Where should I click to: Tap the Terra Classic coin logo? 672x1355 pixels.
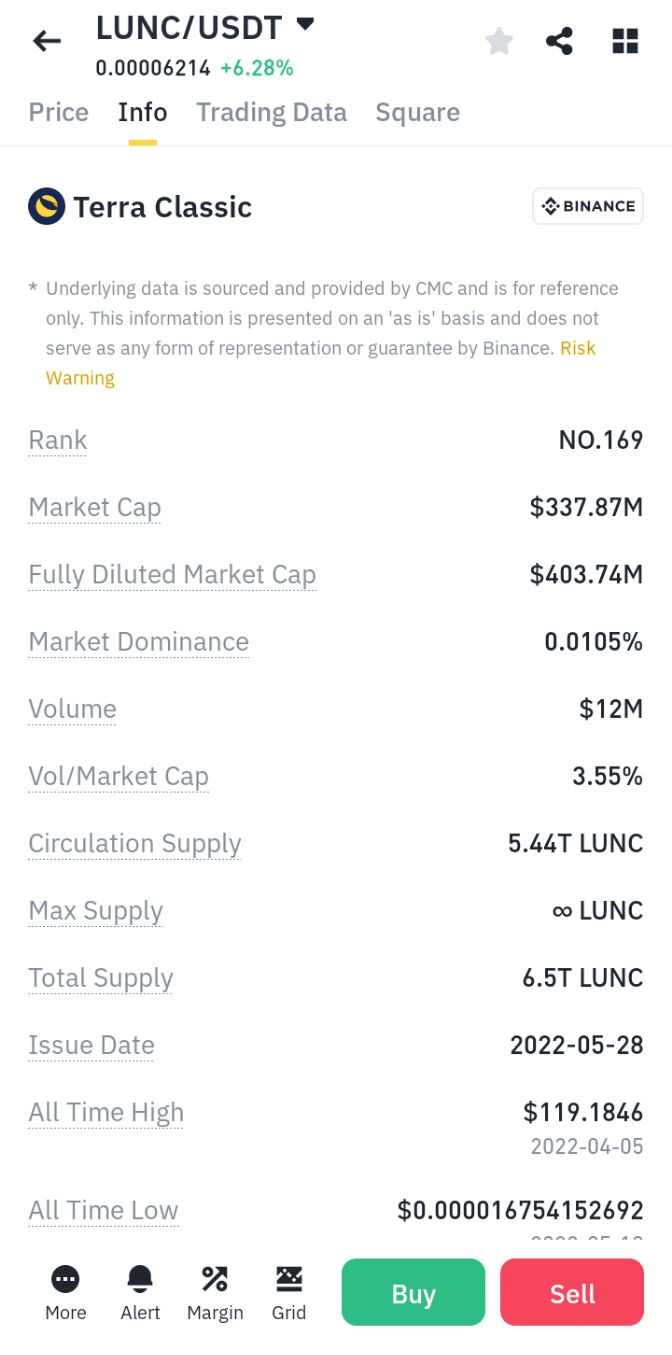coord(46,207)
